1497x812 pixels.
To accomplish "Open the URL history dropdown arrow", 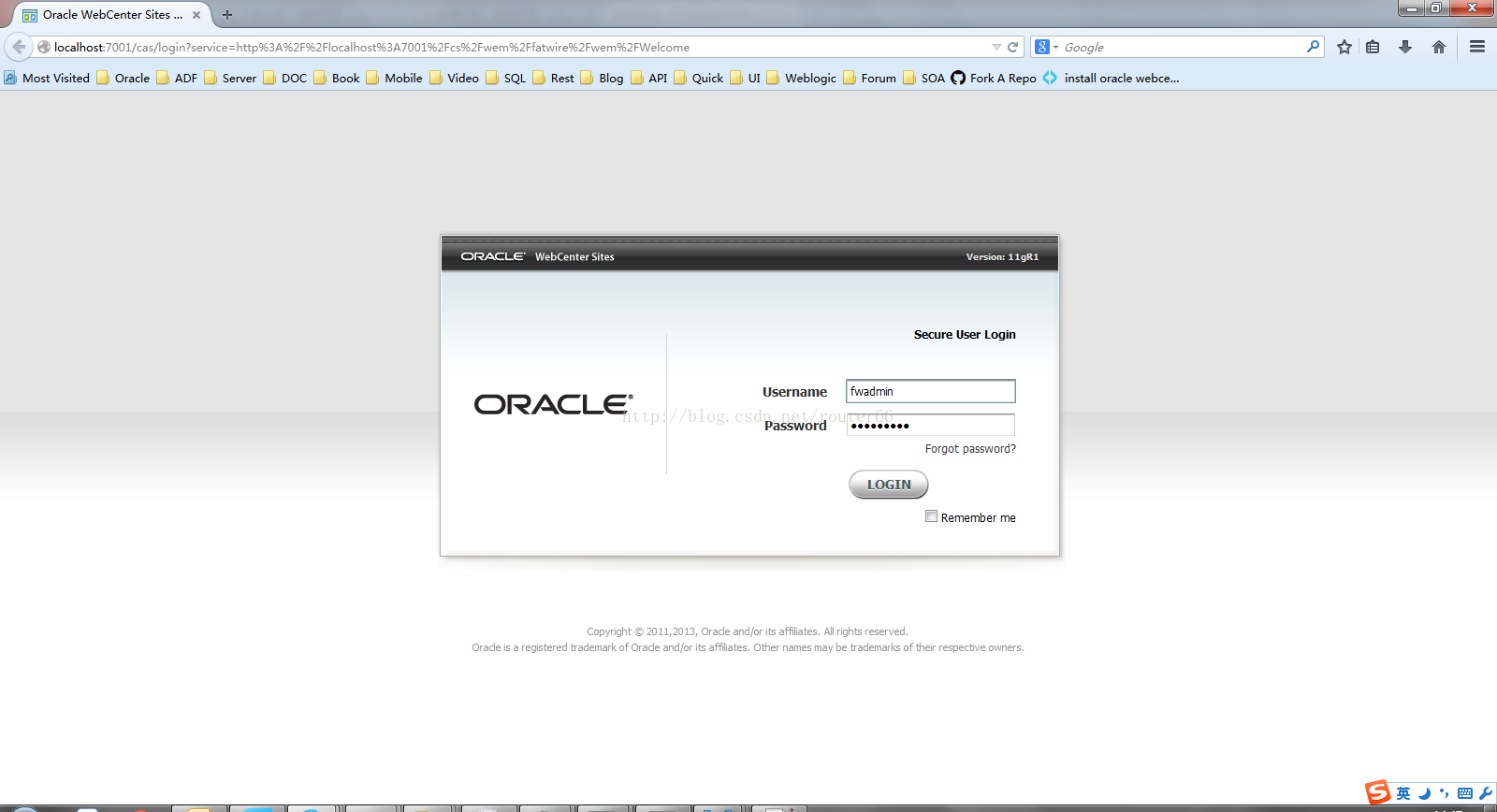I will point(996,47).
